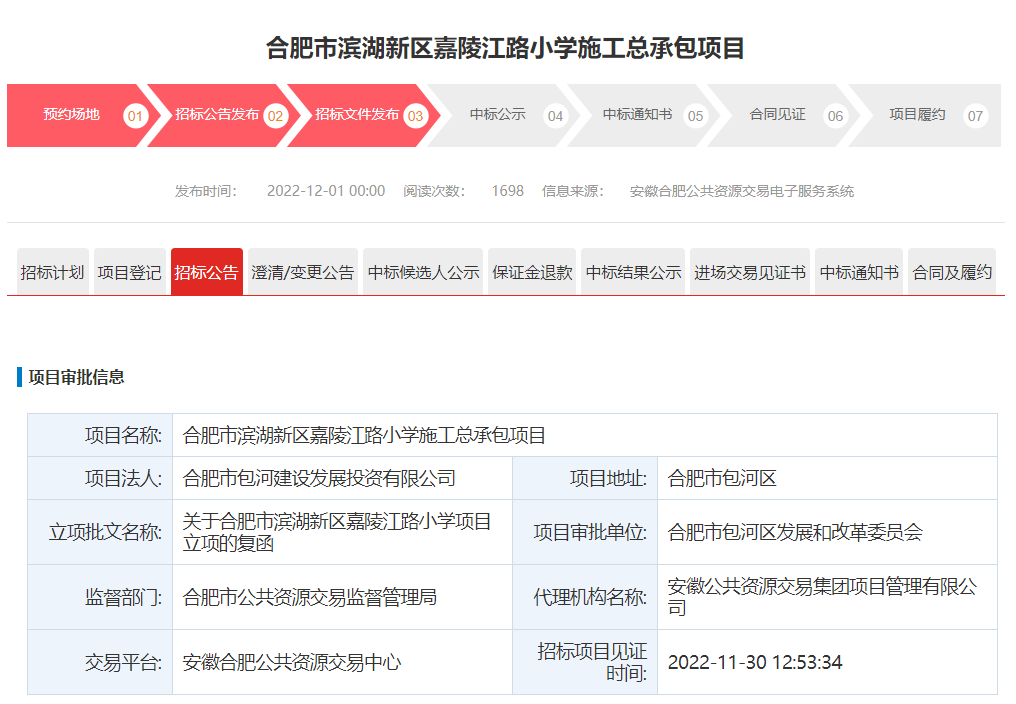Switch to 中标通知书 tab in tab bar
The height and width of the screenshot is (704, 1016).
[x=859, y=272]
